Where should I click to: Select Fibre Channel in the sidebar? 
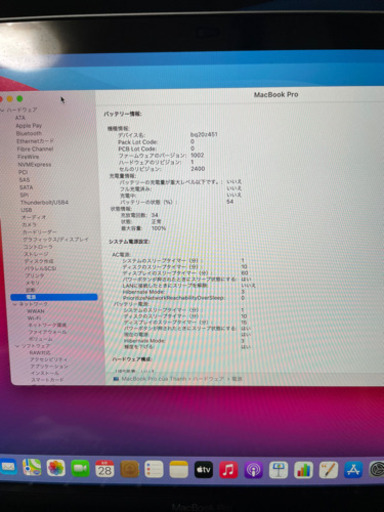[x=35, y=149]
